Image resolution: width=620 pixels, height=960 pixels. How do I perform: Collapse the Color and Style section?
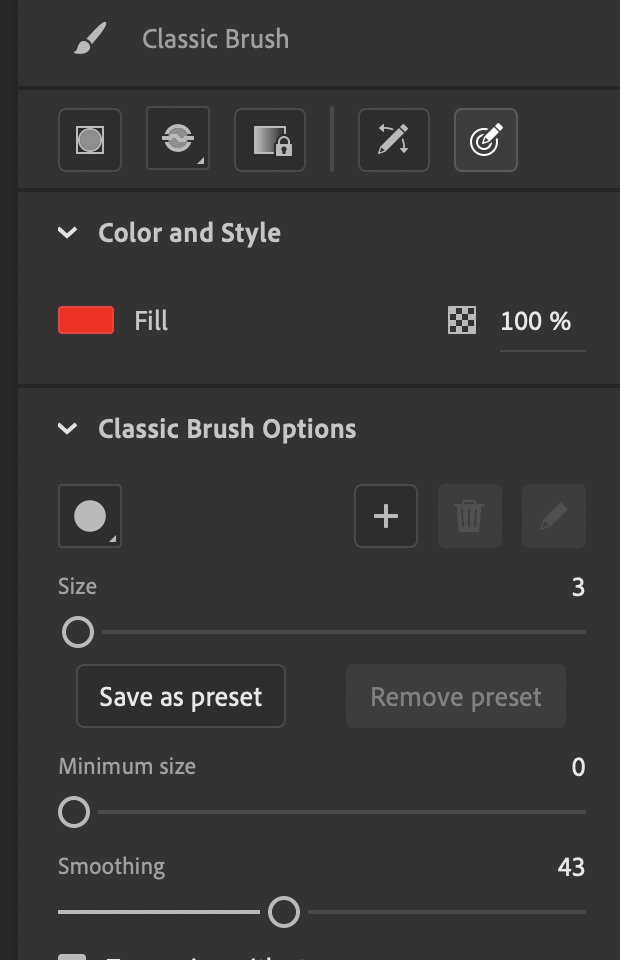coord(67,232)
